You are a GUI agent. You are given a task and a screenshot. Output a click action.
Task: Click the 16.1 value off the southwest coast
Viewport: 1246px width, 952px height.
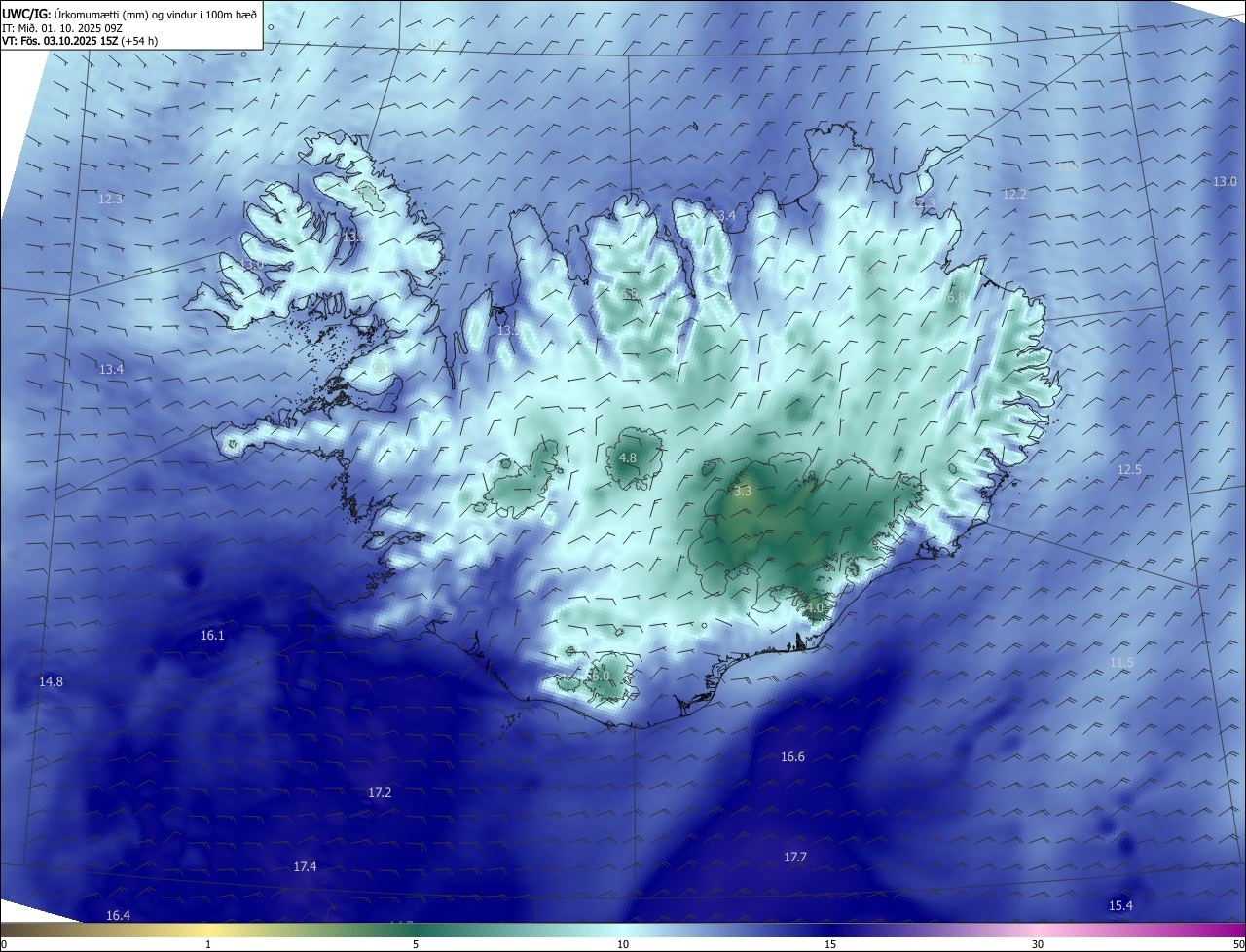click(x=212, y=635)
